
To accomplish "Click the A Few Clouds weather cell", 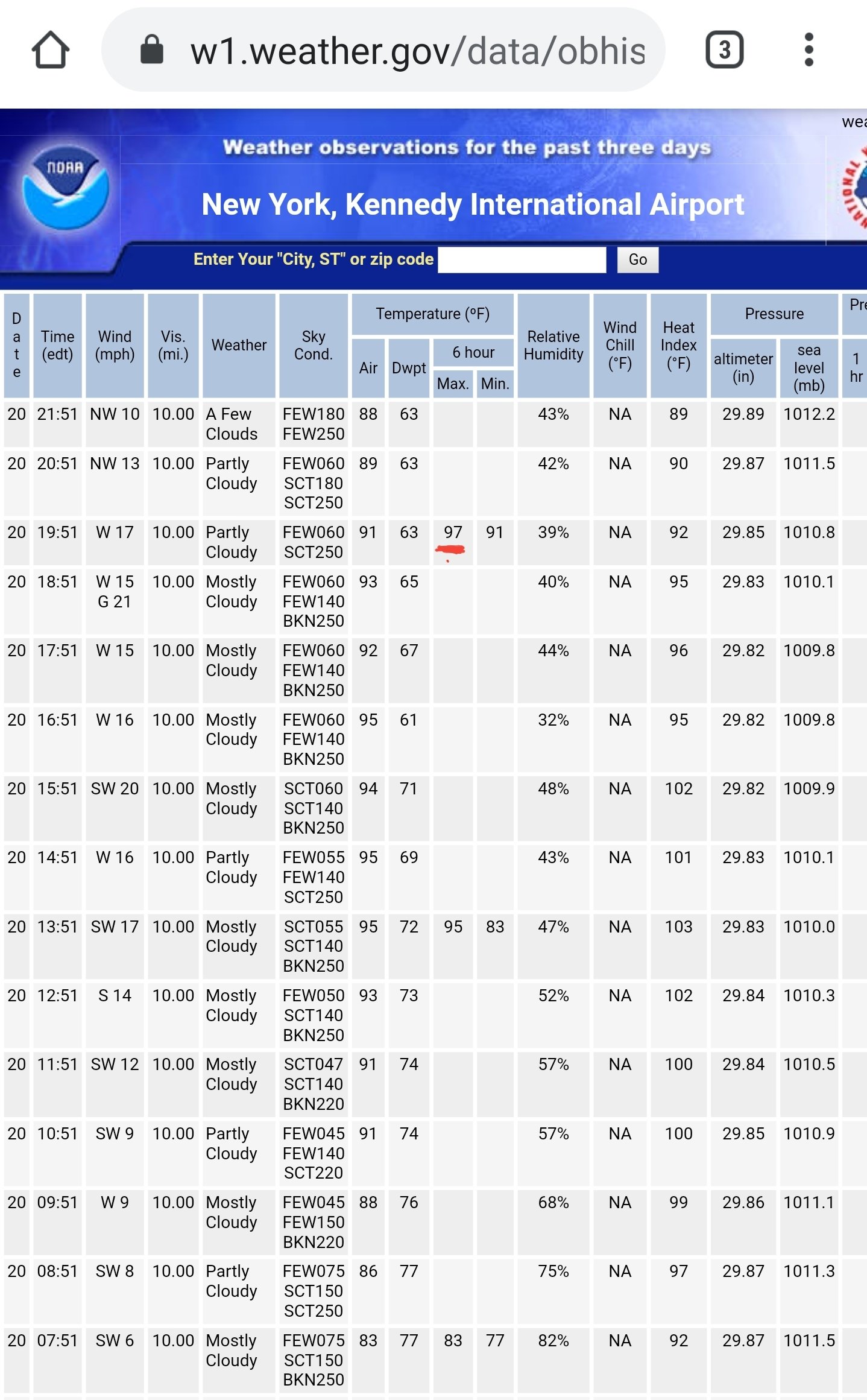I will pyautogui.click(x=239, y=424).
